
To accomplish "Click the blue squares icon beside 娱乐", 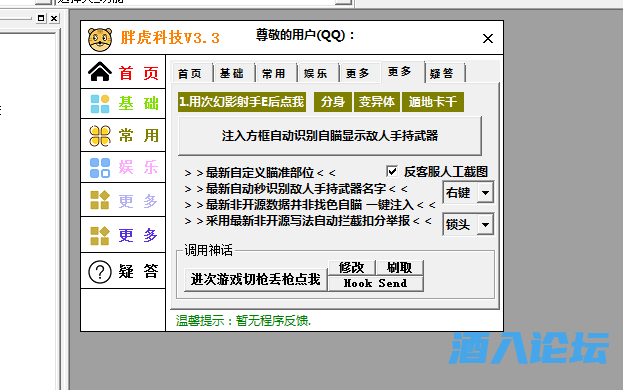I will coord(100,168).
